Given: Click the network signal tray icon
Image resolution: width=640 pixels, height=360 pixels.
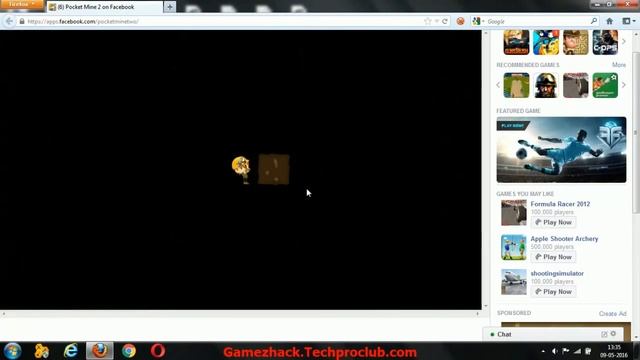Looking at the screenshot, I should 577,351.
